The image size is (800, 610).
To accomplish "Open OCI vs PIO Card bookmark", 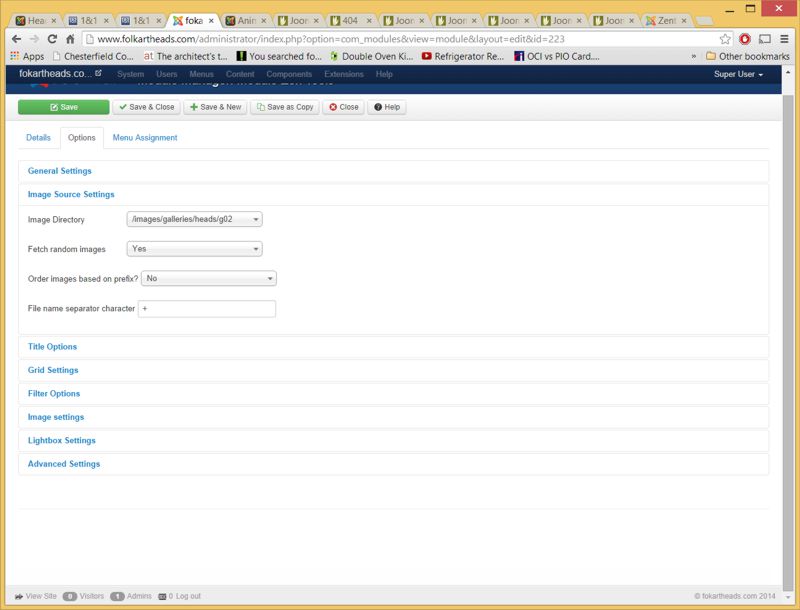I will pyautogui.click(x=557, y=56).
